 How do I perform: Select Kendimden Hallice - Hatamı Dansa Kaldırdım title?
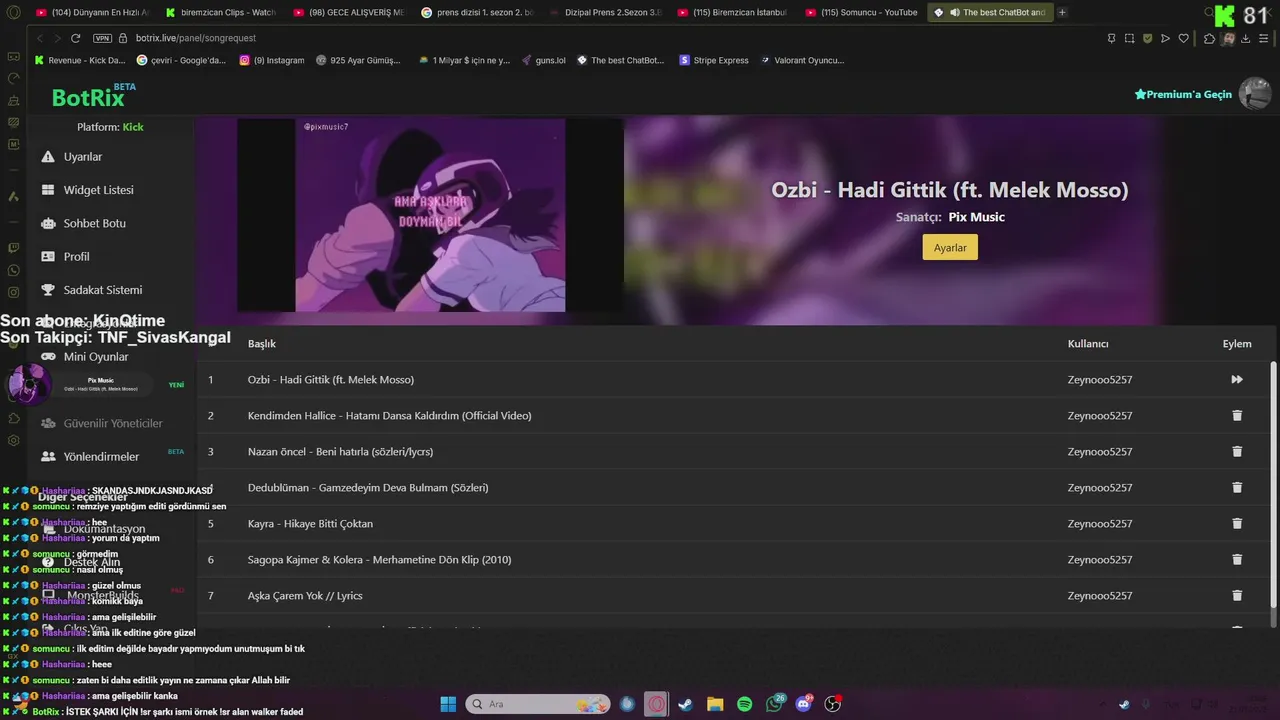coord(390,415)
